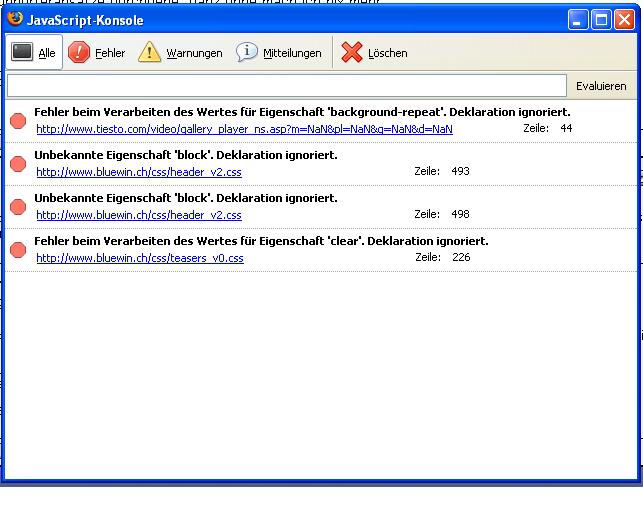Open header_v2.css link for line 498

pyautogui.click(x=139, y=215)
